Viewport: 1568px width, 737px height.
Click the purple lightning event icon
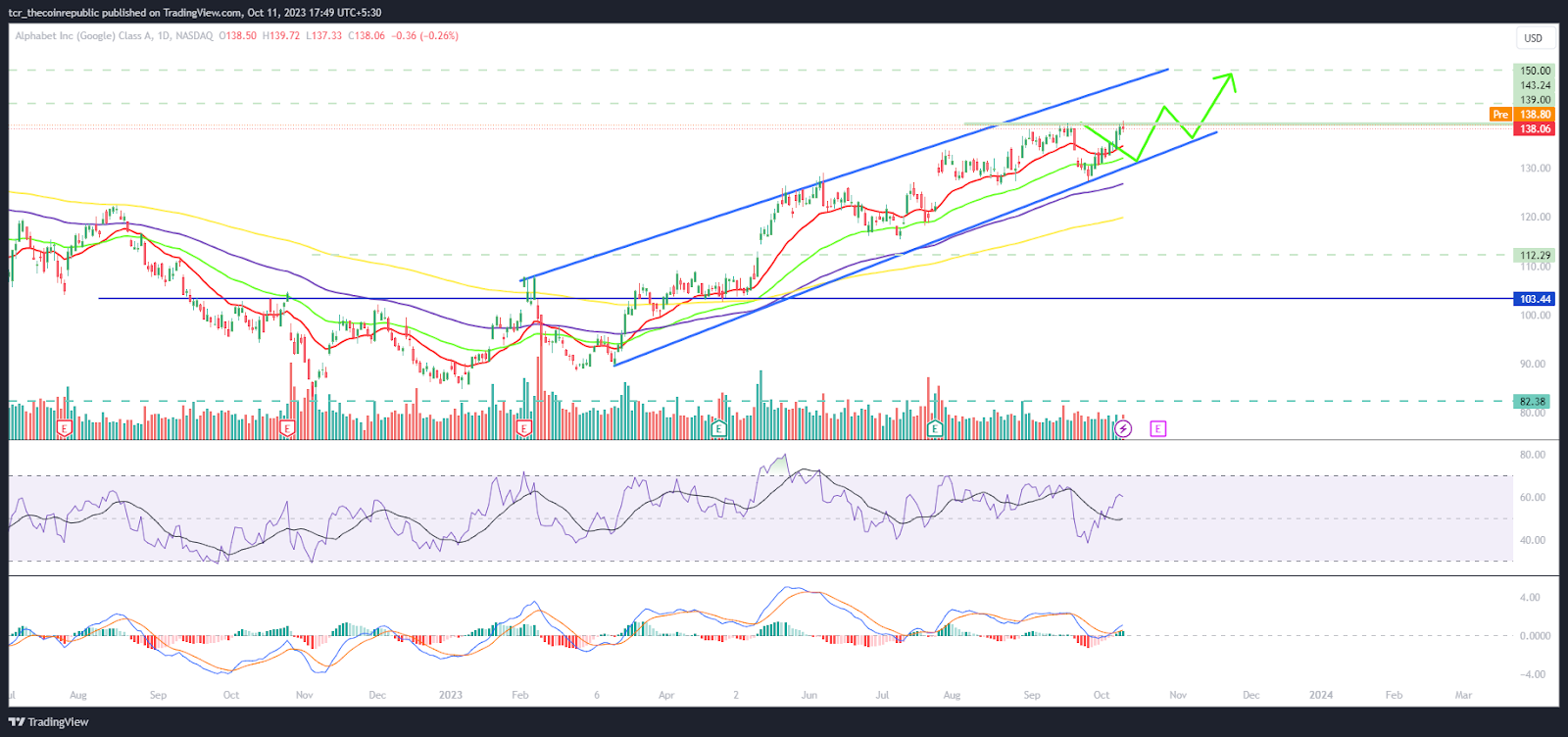(1123, 428)
